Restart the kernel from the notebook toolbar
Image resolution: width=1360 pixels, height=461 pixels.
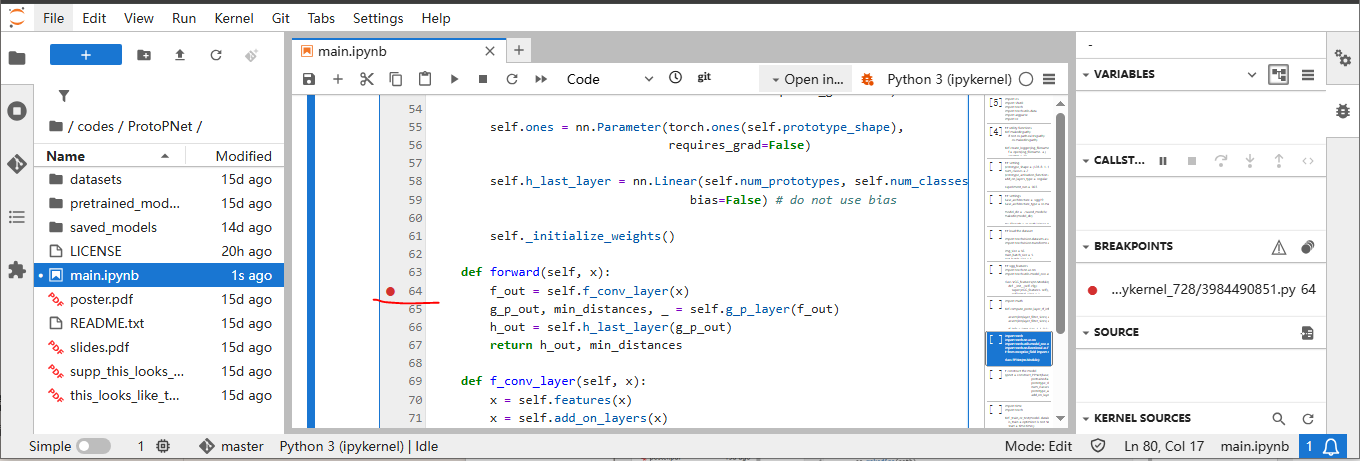512,79
